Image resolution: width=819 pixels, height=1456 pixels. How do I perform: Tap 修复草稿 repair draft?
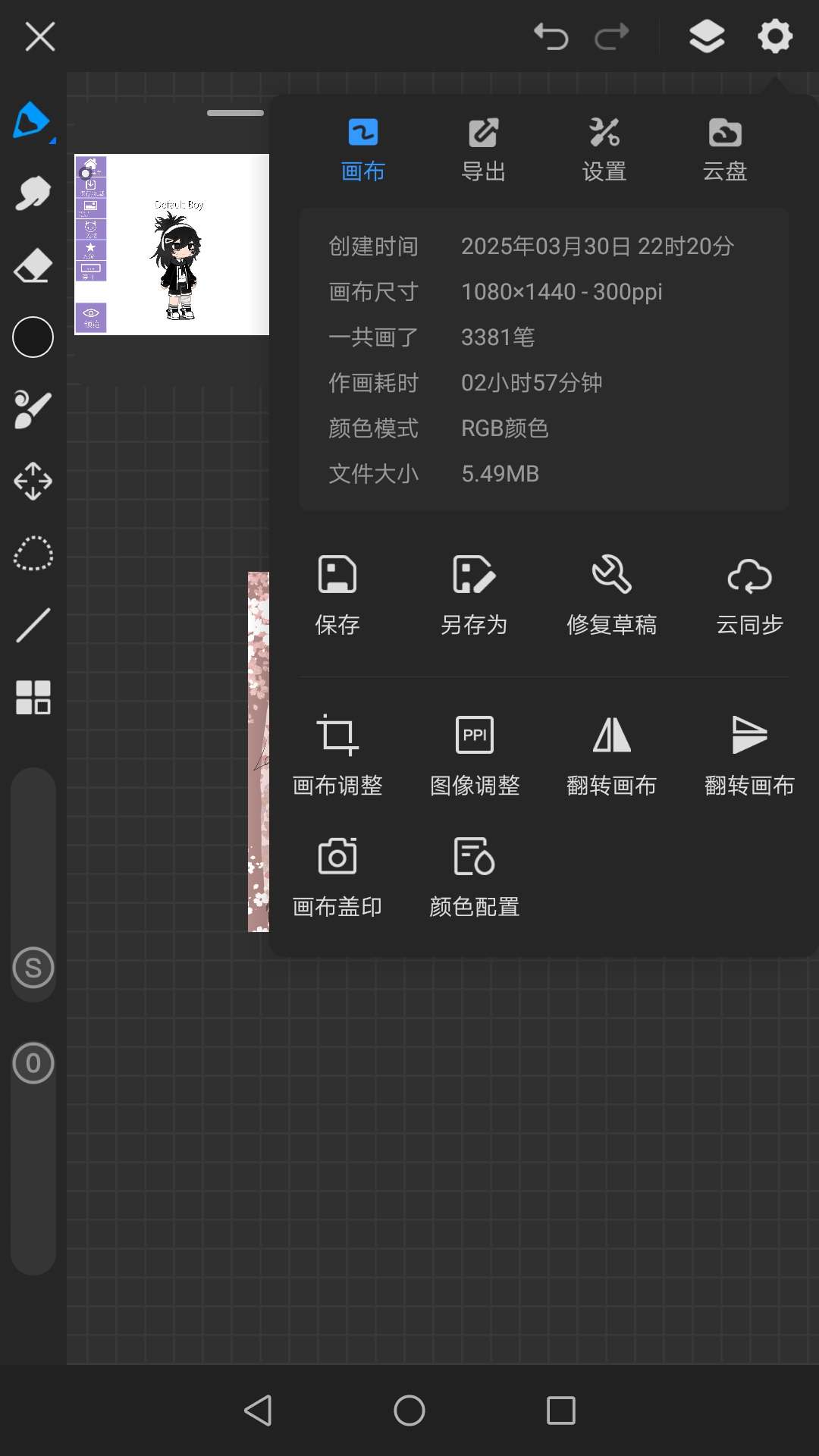(x=611, y=595)
